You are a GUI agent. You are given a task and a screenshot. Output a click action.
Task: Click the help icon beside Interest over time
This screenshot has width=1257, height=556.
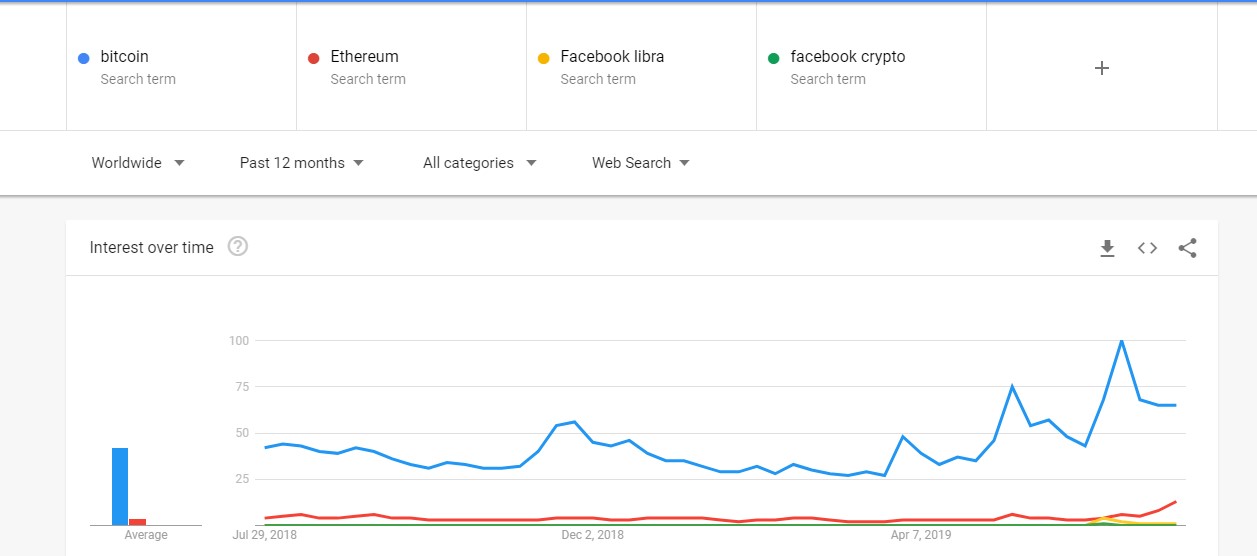pyautogui.click(x=237, y=247)
